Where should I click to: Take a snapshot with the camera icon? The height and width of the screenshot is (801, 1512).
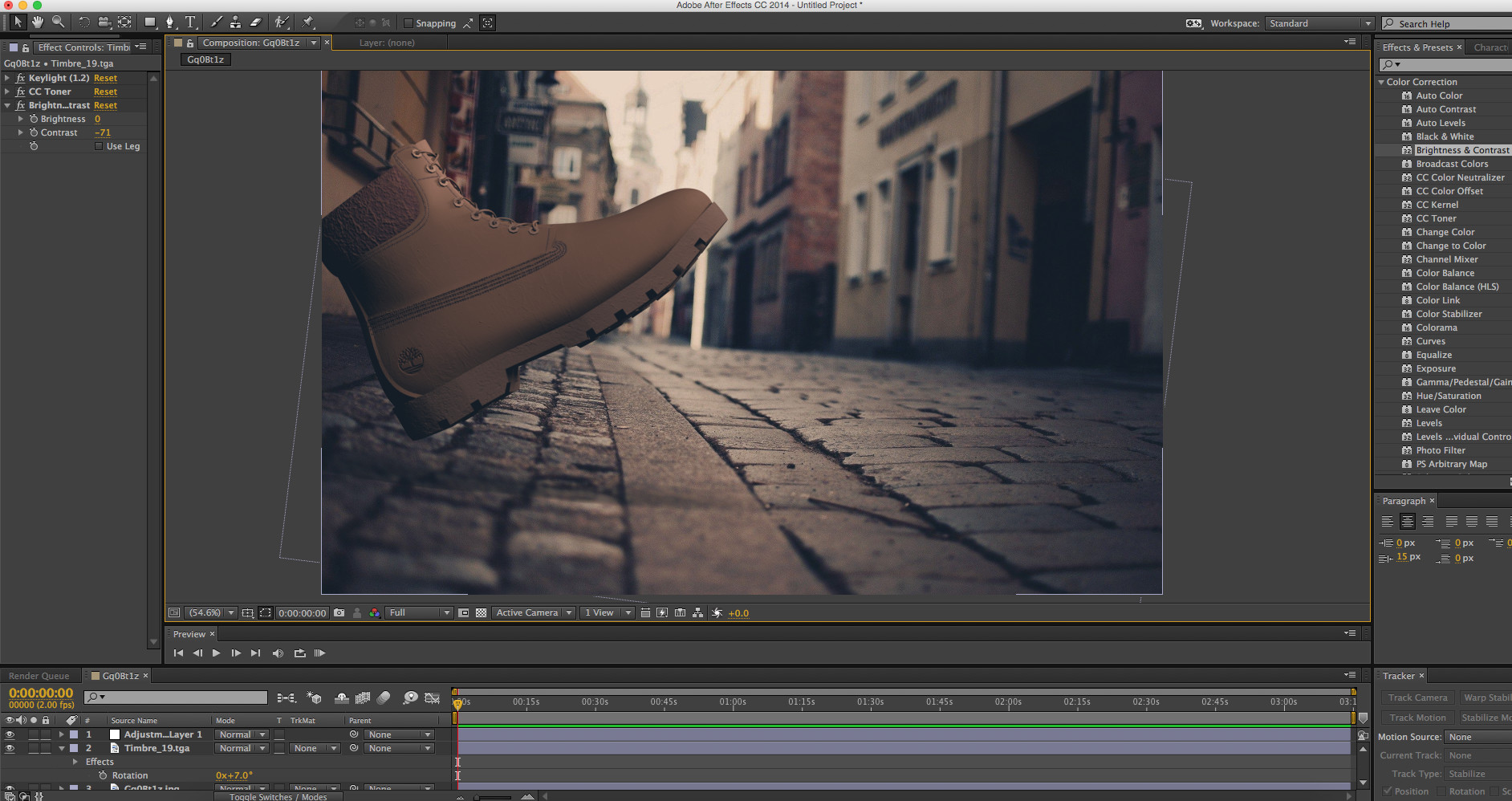(339, 613)
